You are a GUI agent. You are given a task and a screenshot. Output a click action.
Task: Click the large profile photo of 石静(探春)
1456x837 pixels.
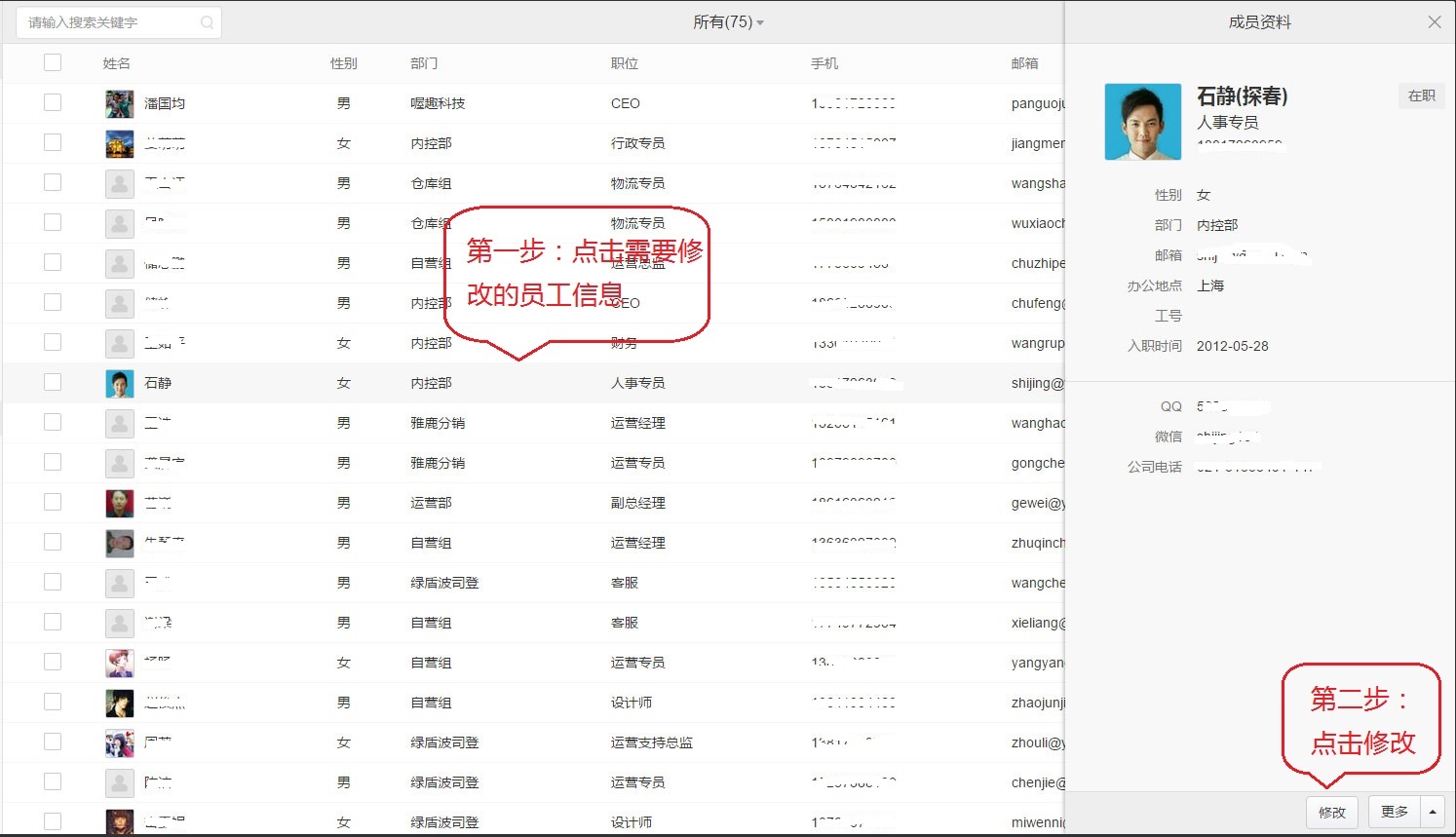point(1142,122)
